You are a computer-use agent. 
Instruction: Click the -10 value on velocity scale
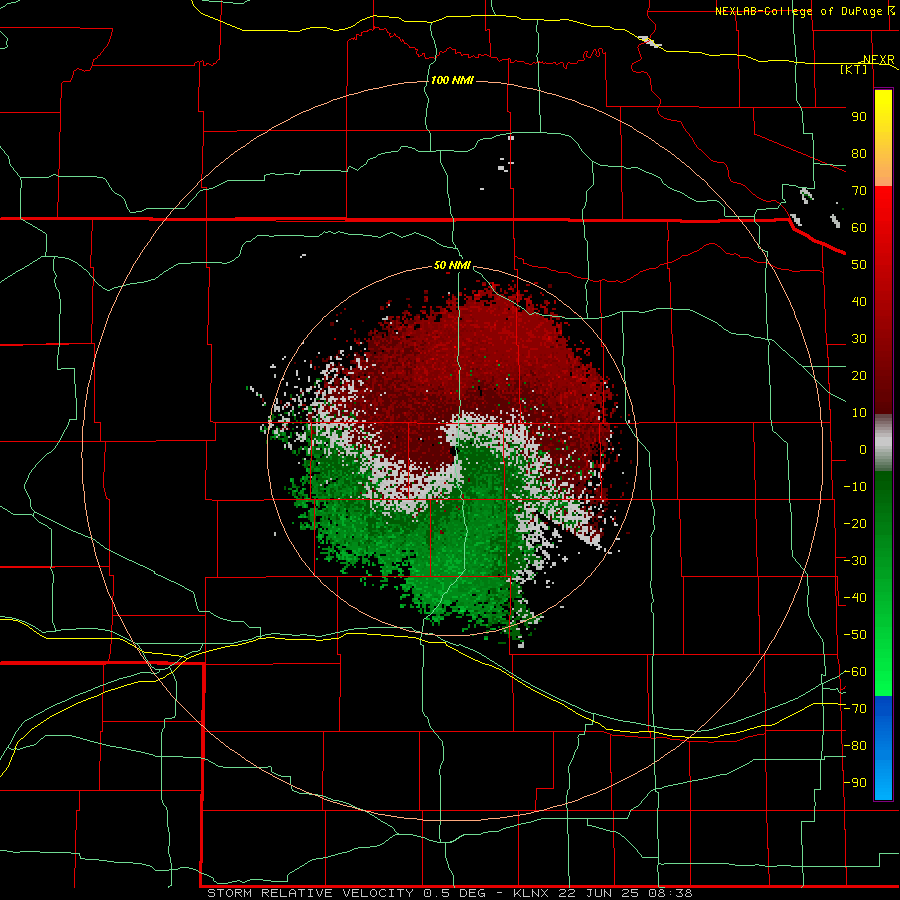[x=855, y=487]
